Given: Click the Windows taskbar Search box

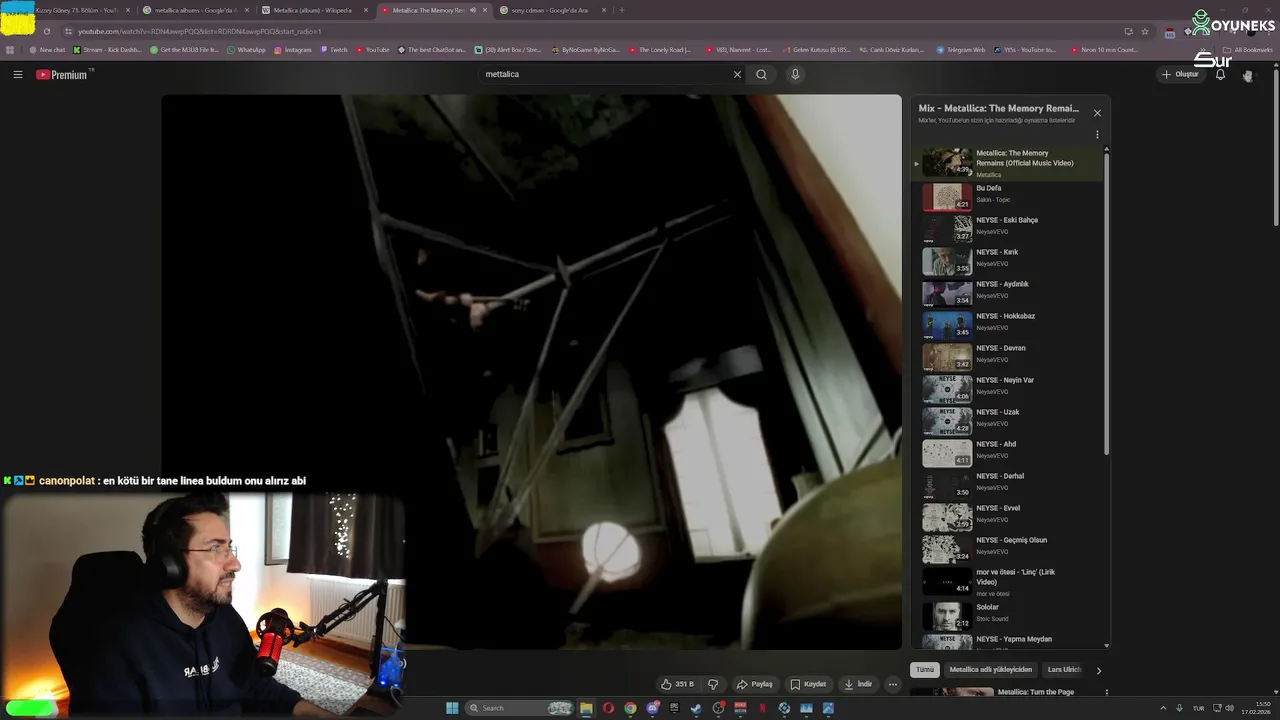Looking at the screenshot, I should point(521,708).
